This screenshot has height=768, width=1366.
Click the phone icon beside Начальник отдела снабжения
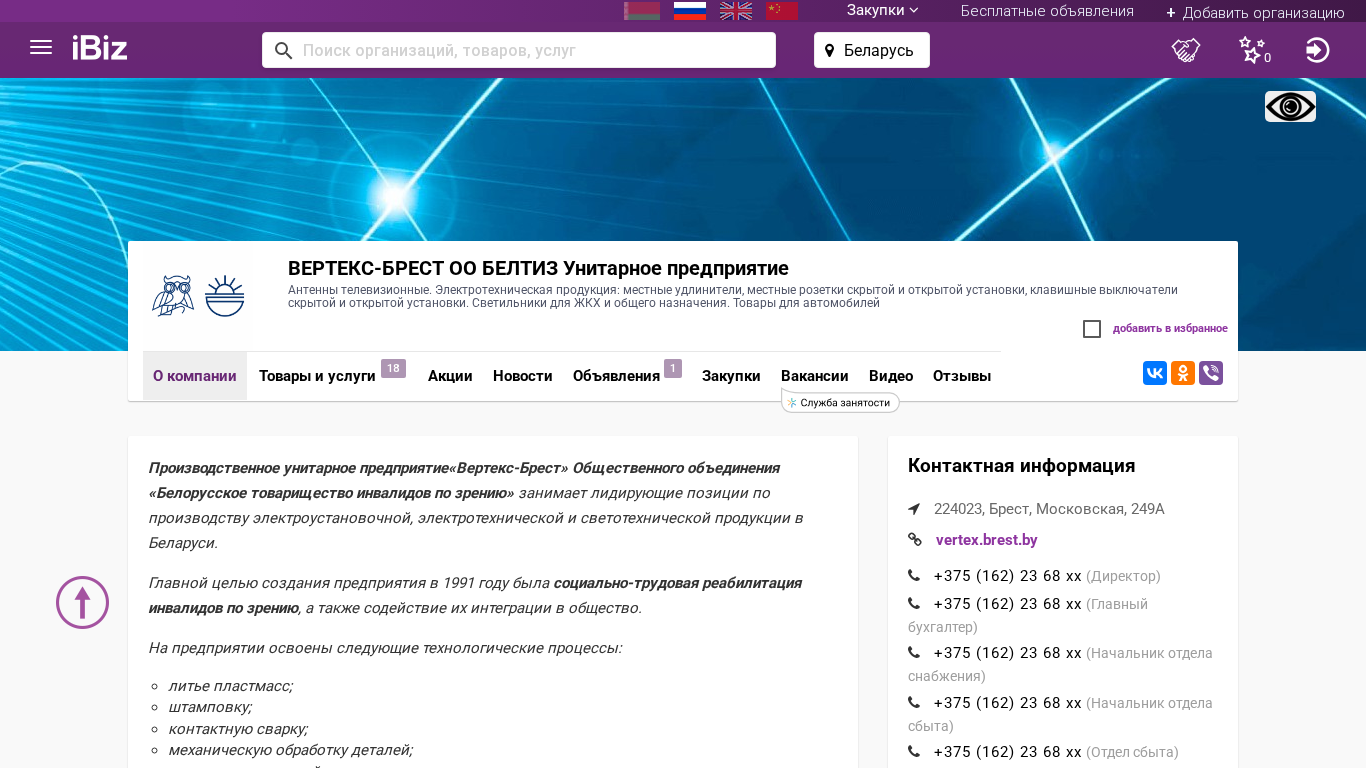[x=914, y=653]
